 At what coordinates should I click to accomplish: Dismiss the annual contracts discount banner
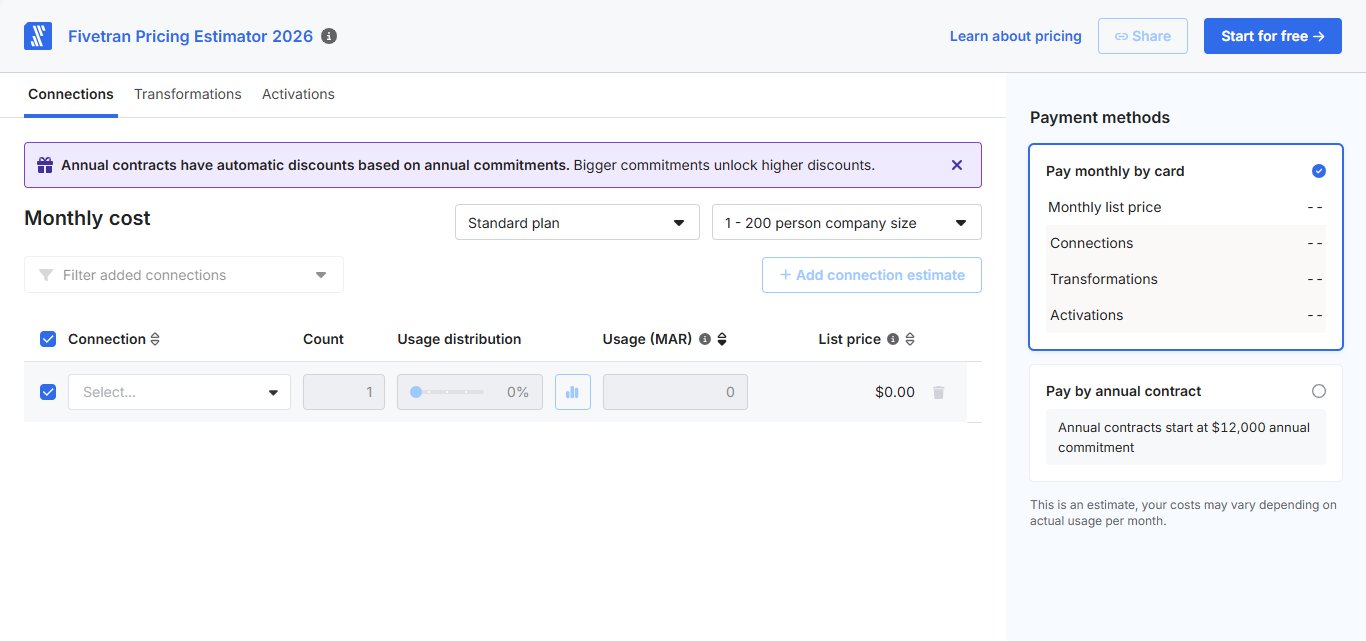[x=957, y=165]
